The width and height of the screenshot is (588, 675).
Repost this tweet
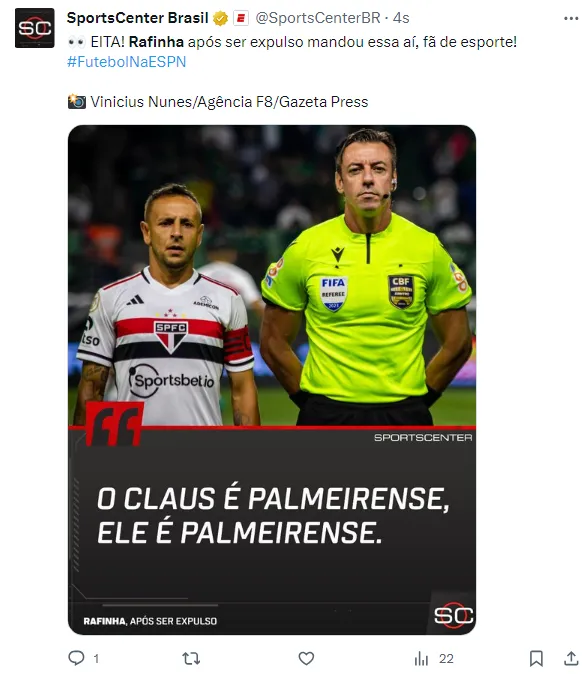191,658
